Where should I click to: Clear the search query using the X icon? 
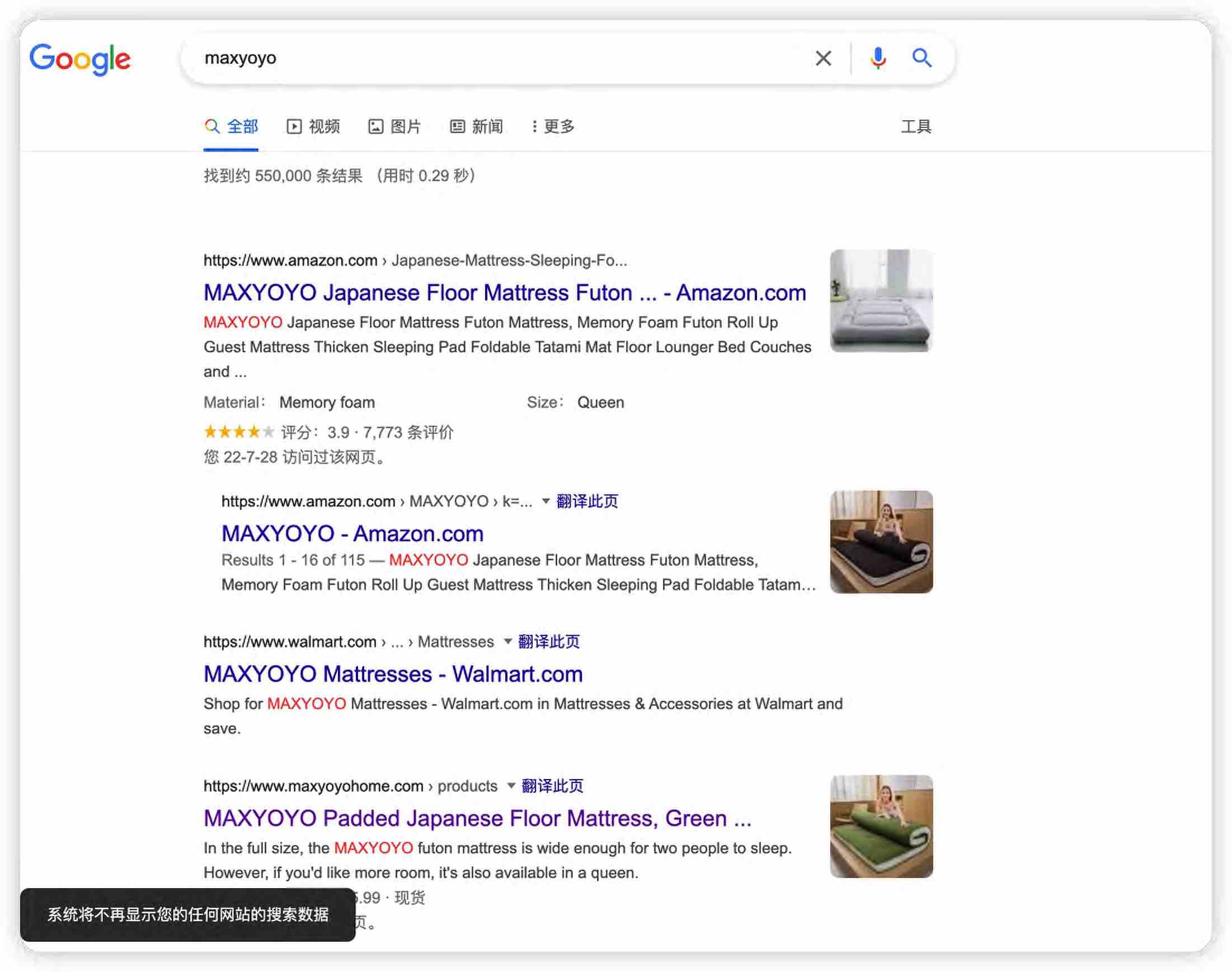tap(822, 58)
